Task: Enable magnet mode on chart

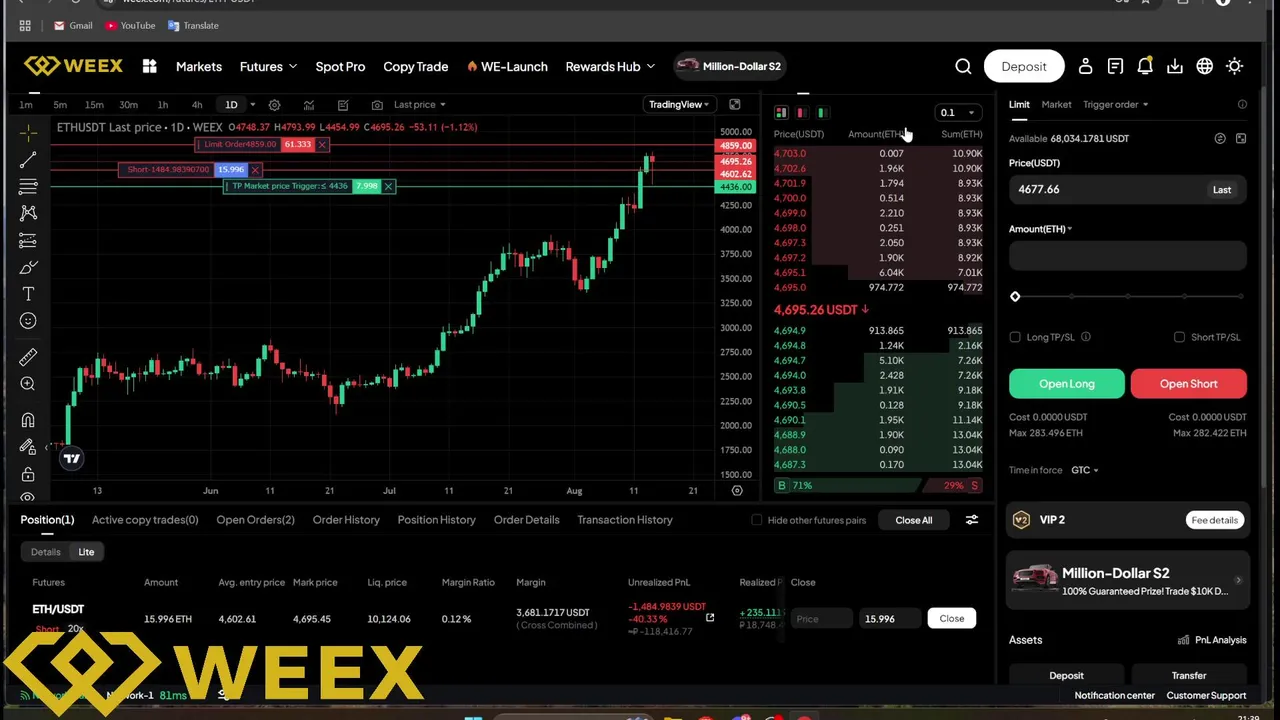Action: click(x=28, y=420)
